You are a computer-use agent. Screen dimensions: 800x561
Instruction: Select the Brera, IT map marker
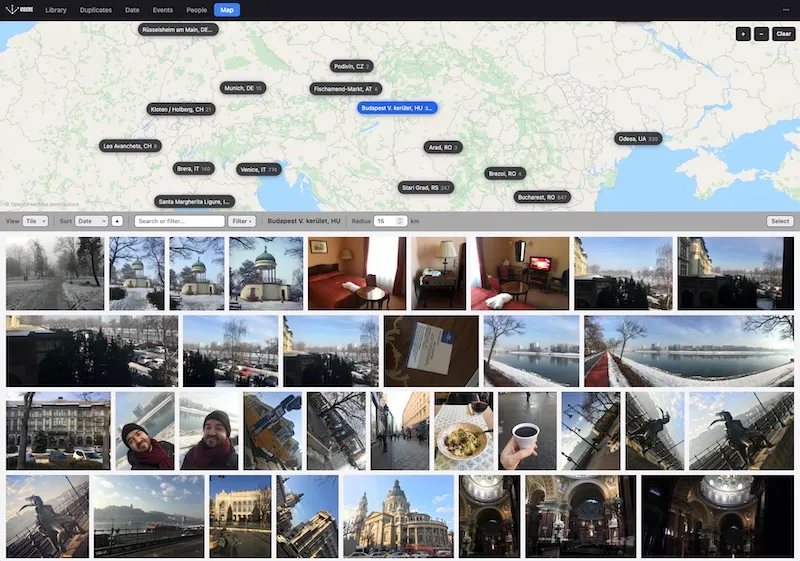[x=193, y=168]
